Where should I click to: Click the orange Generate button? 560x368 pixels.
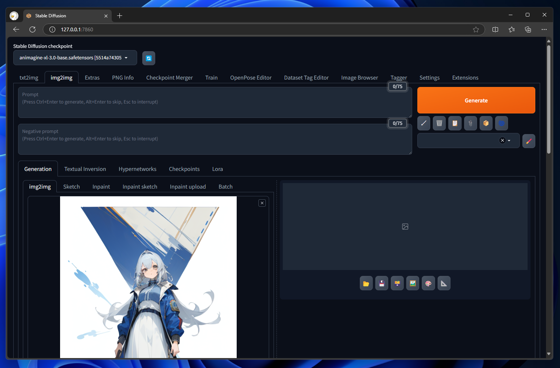[476, 100]
